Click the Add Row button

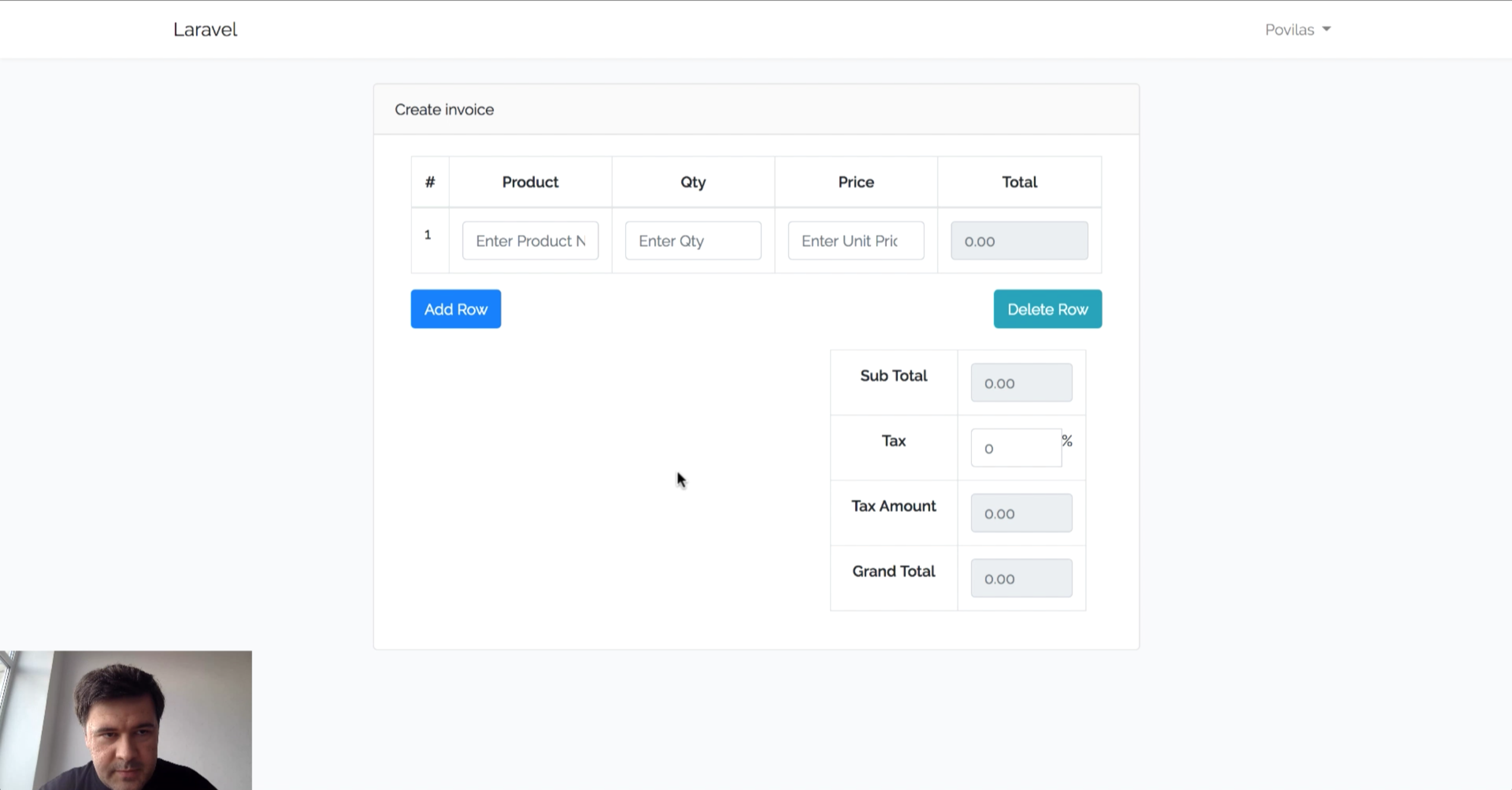pos(456,309)
